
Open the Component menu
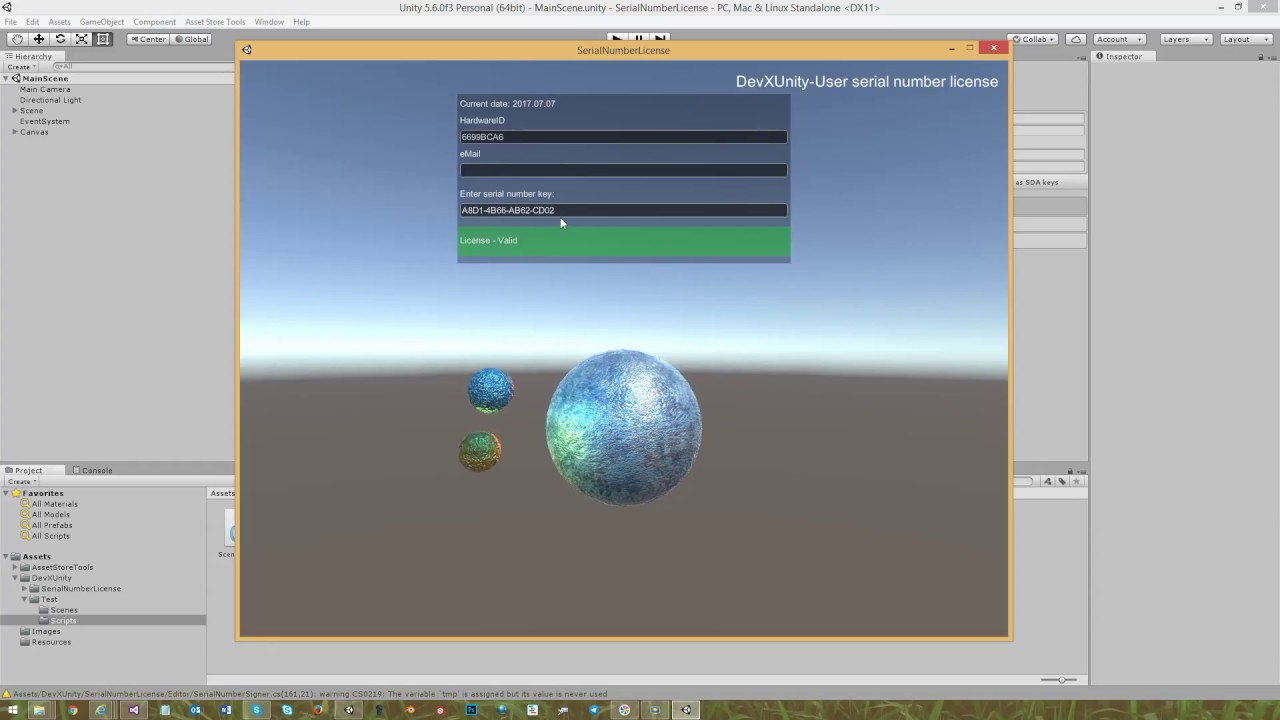154,22
